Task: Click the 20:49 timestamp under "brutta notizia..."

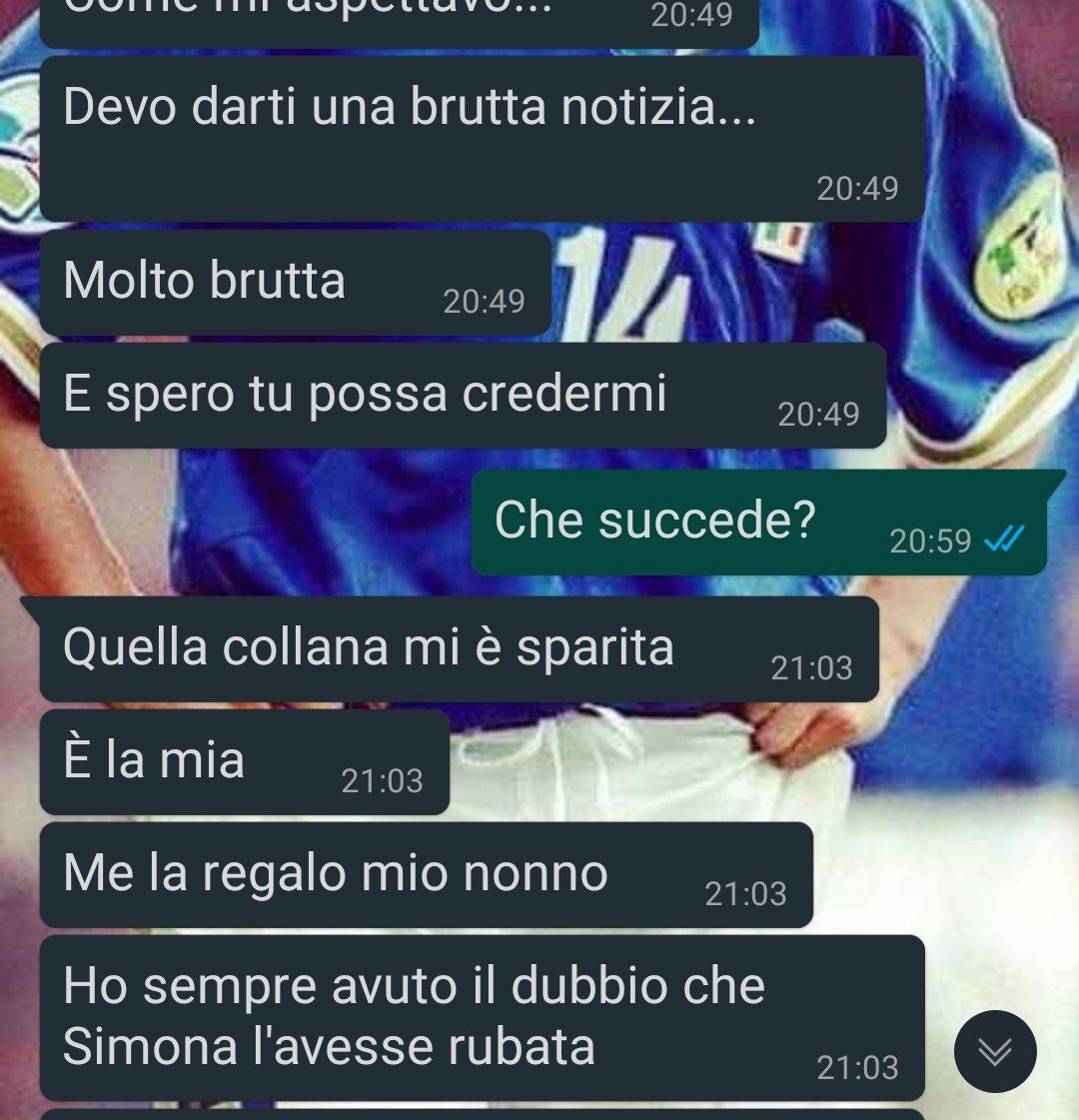Action: [x=857, y=189]
